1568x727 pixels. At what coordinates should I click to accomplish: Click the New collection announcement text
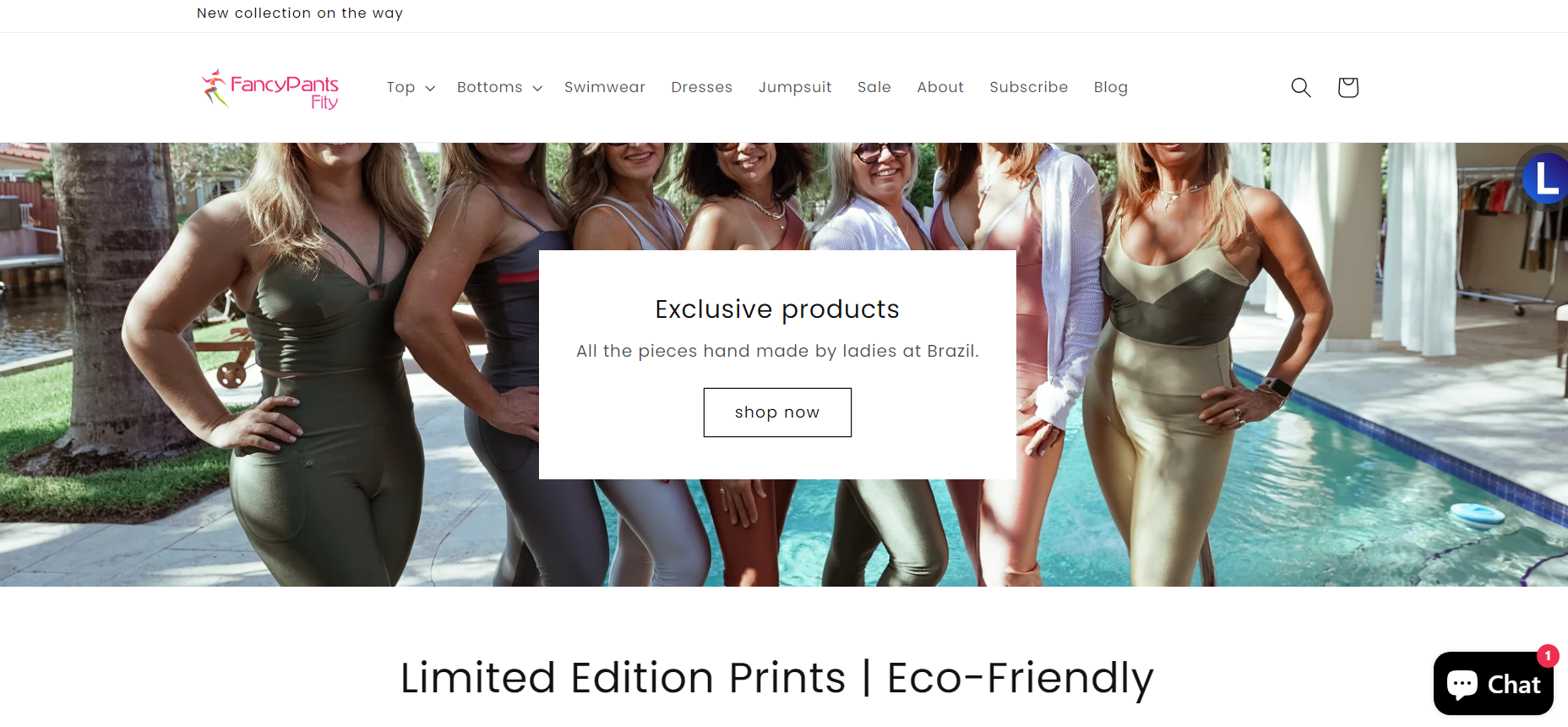click(300, 14)
